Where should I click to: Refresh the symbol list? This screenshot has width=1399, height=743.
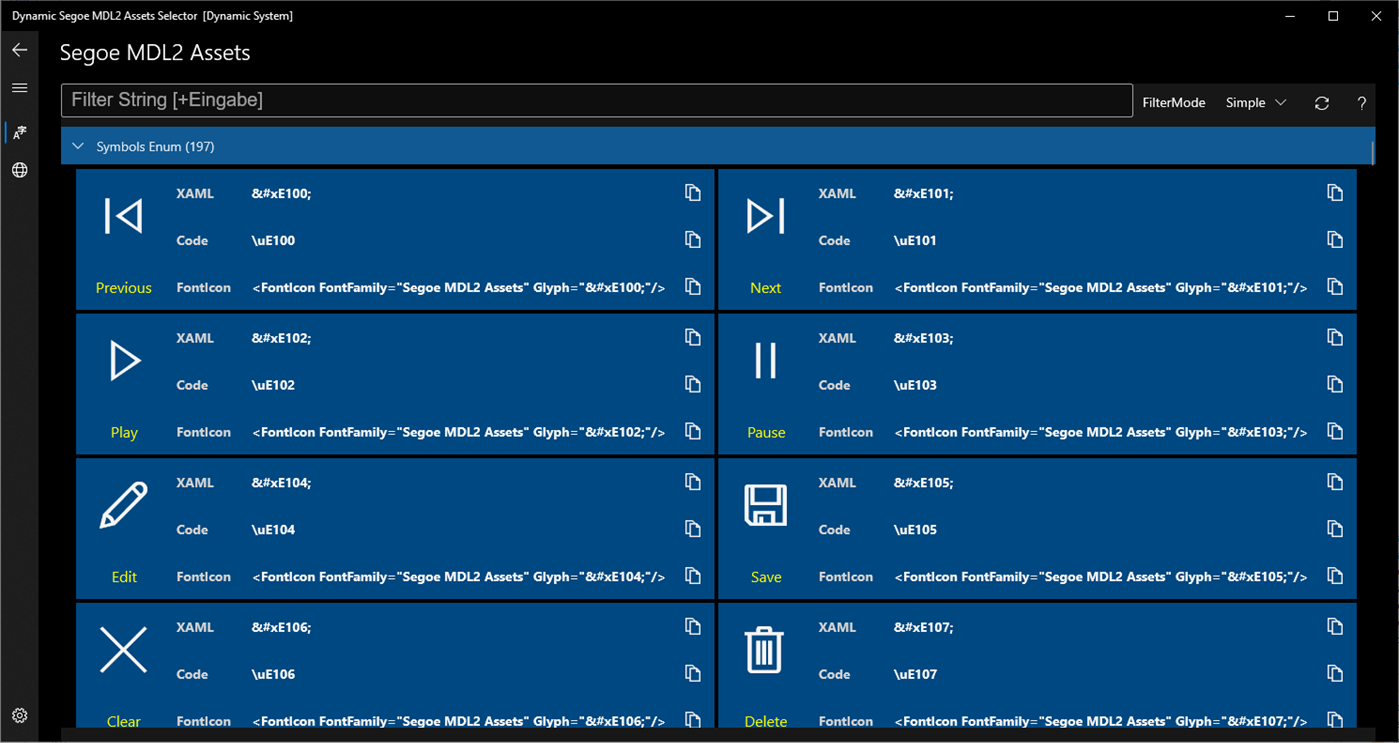pos(1322,103)
